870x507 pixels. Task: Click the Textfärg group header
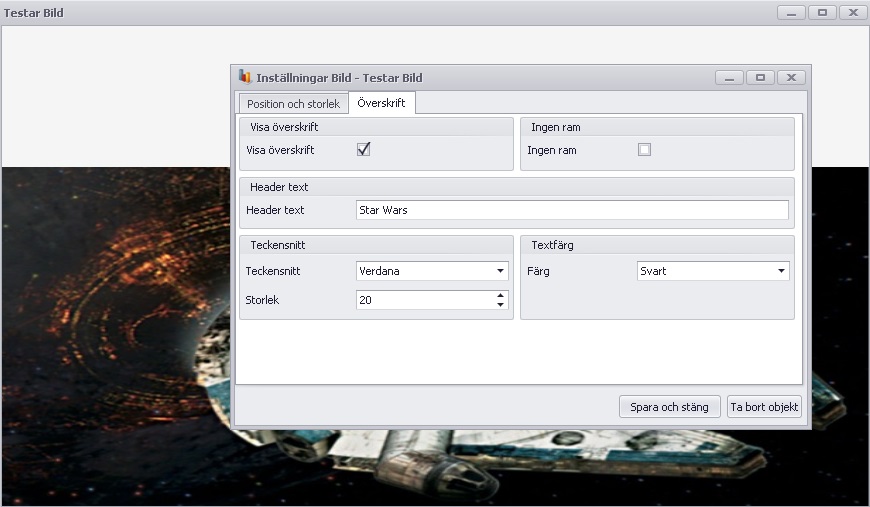[657, 245]
